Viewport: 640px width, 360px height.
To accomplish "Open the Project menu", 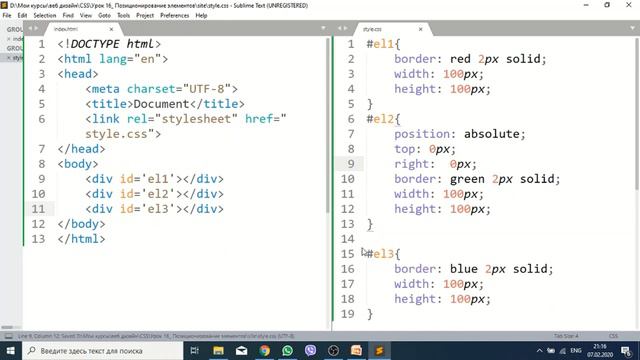I will [145, 16].
